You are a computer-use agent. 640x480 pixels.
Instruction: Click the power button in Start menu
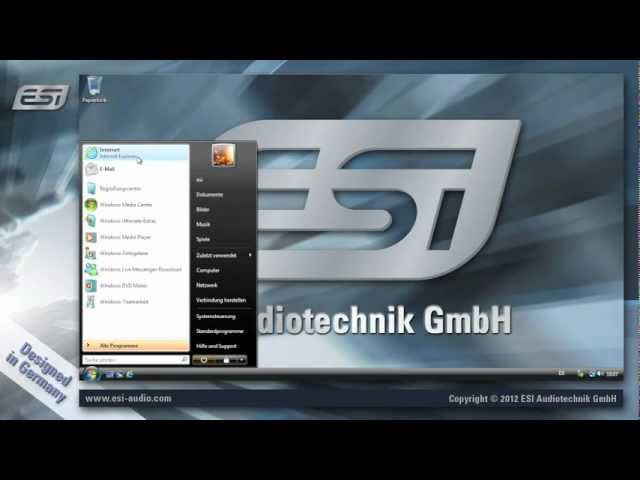click(x=204, y=360)
